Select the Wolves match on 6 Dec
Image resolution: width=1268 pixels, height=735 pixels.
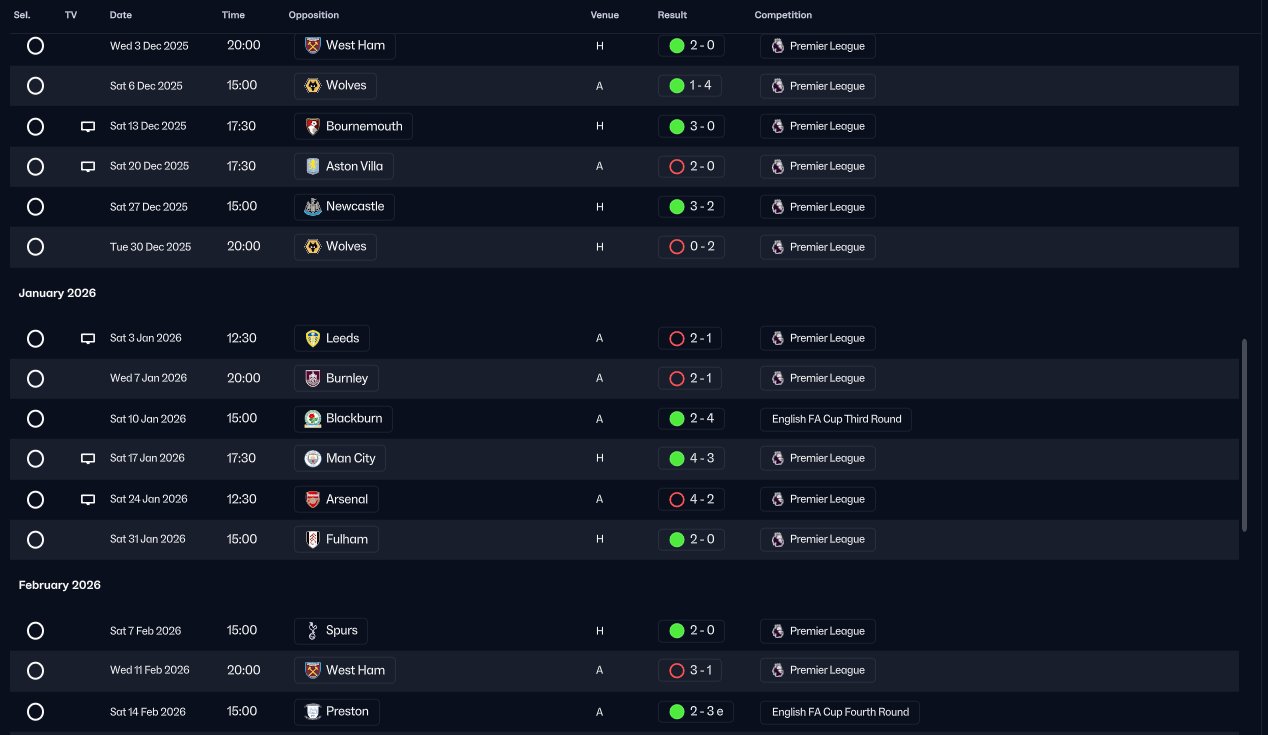click(35, 86)
